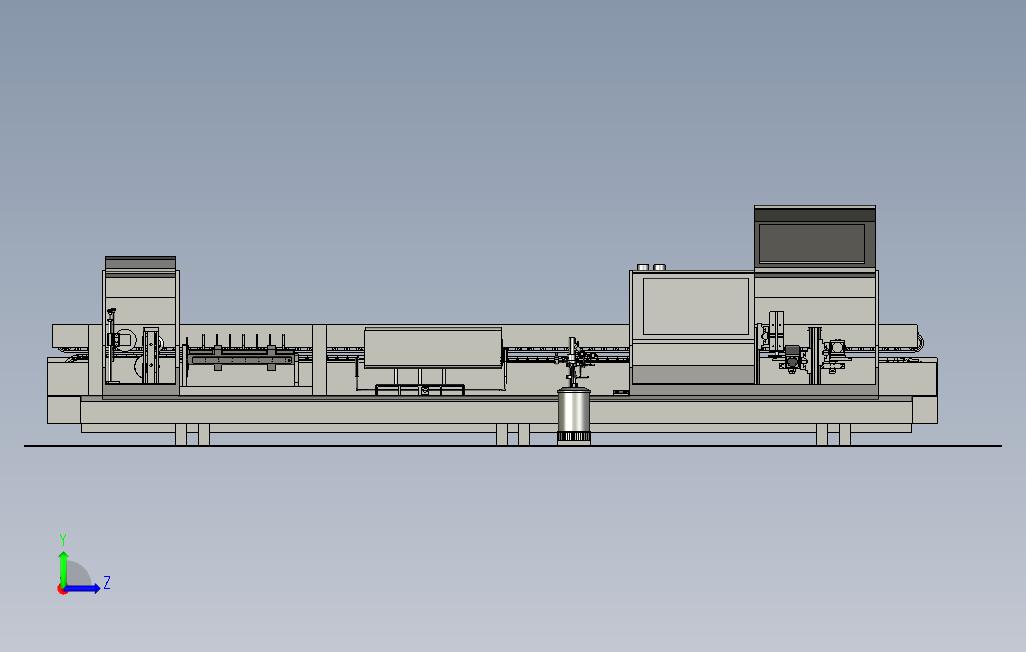Image resolution: width=1026 pixels, height=652 pixels.
Task: Select the framed door panel on right cabinet
Action: click(x=696, y=306)
